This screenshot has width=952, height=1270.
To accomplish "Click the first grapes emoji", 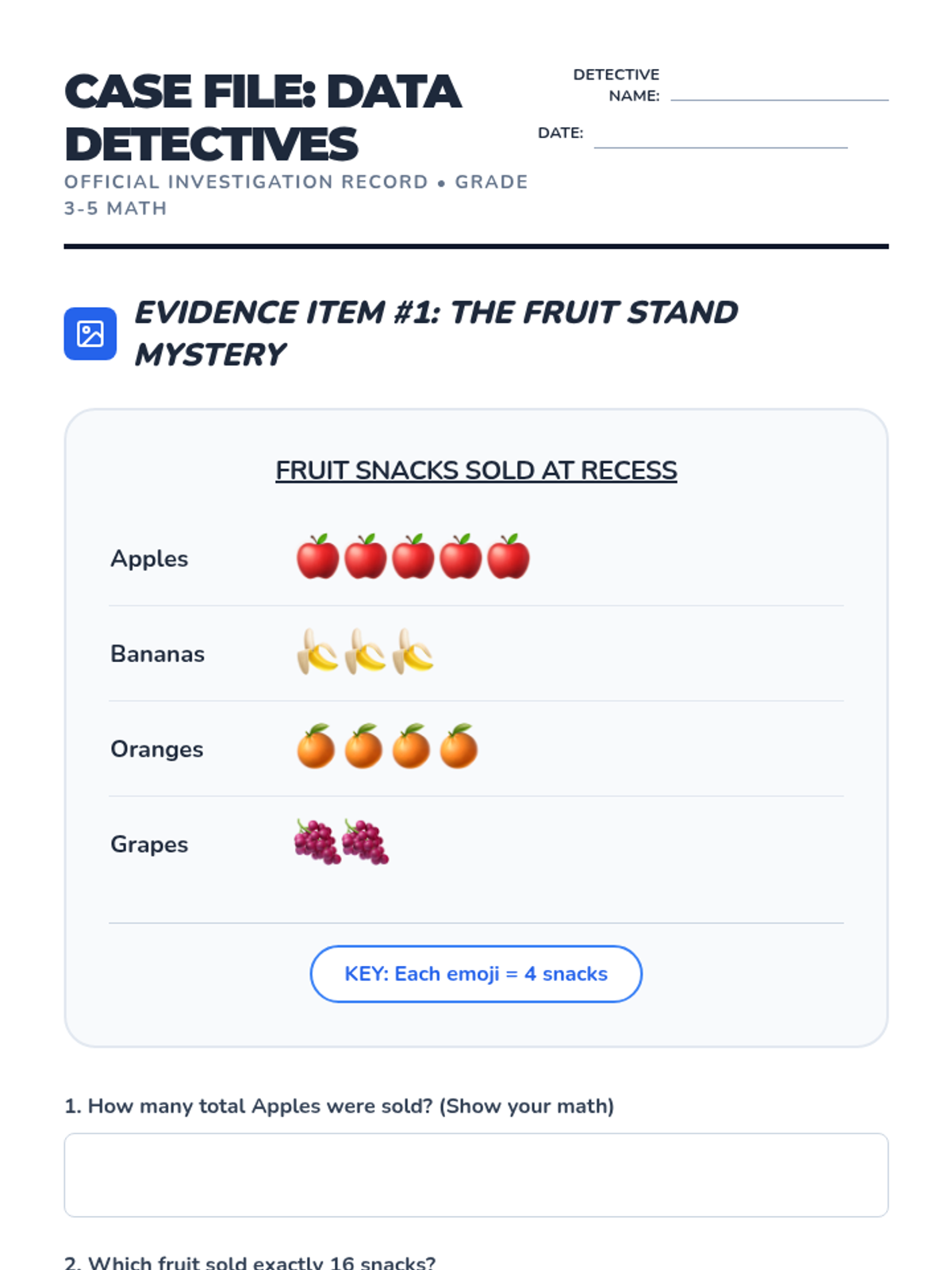I will tap(317, 842).
